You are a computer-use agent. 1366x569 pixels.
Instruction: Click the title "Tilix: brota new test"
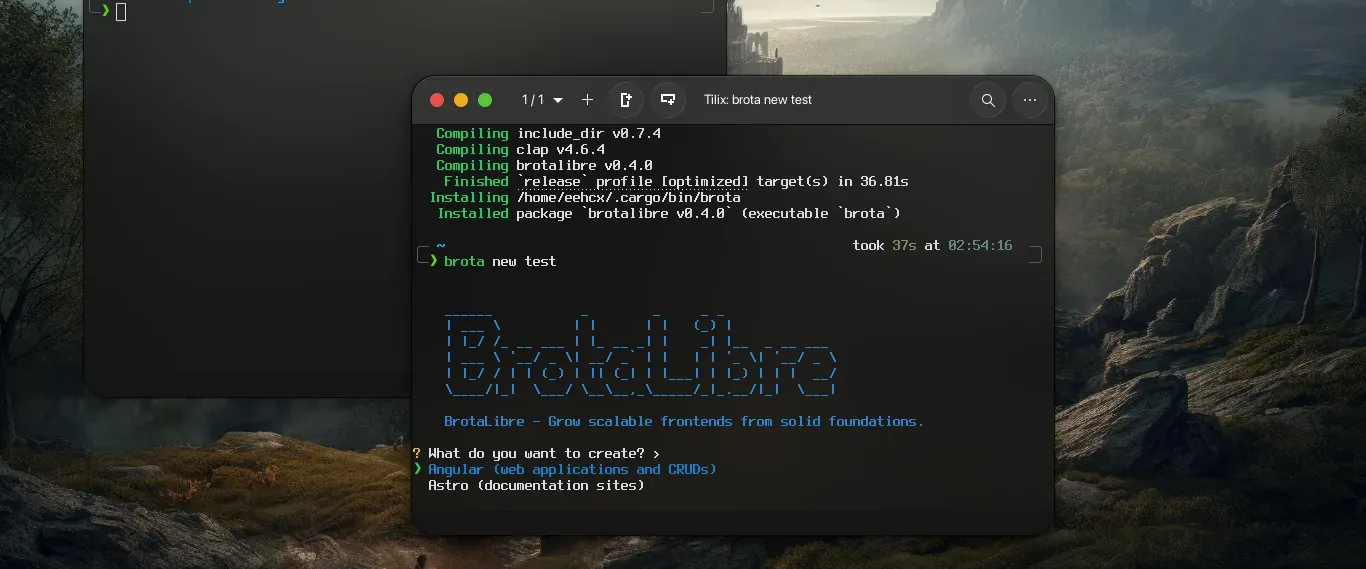point(758,100)
